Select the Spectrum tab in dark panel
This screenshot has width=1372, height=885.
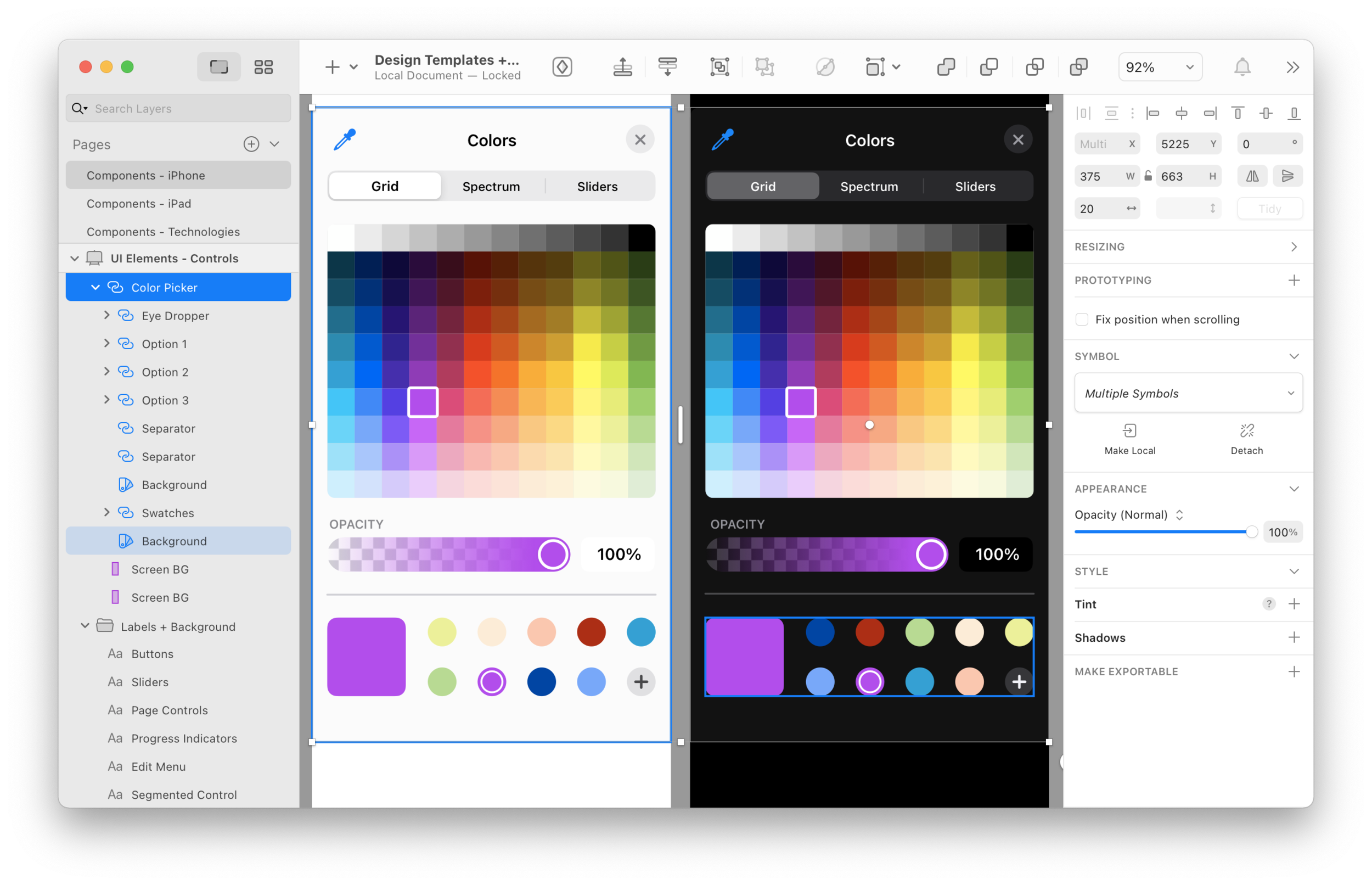click(869, 187)
